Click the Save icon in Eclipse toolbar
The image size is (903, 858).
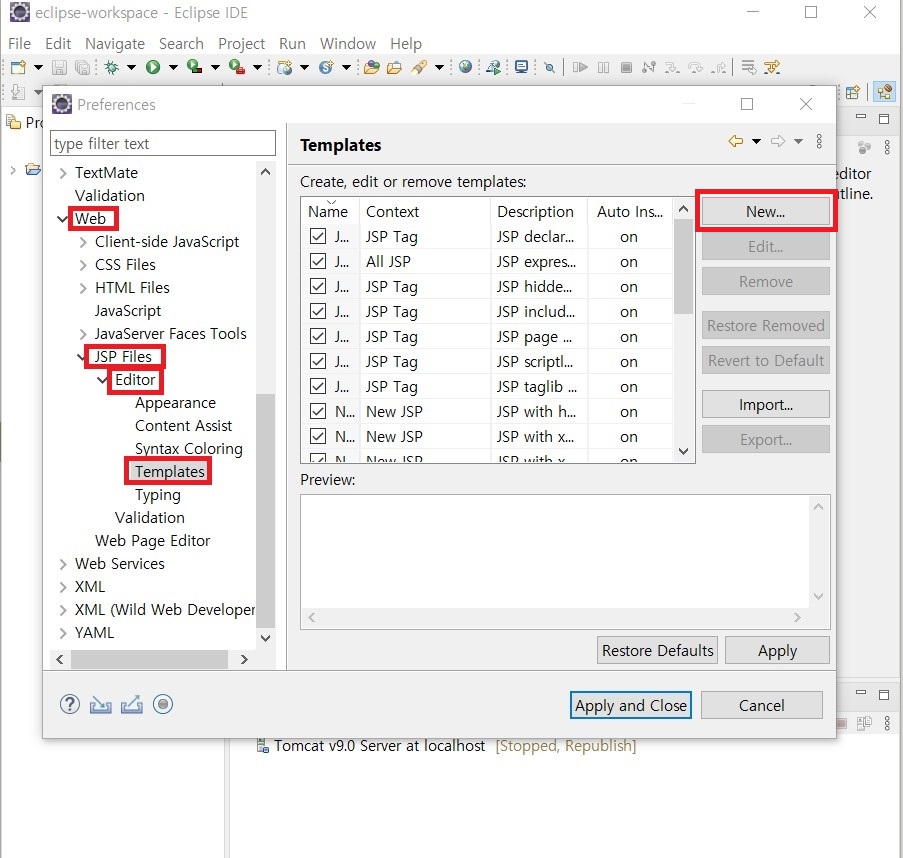[59, 67]
